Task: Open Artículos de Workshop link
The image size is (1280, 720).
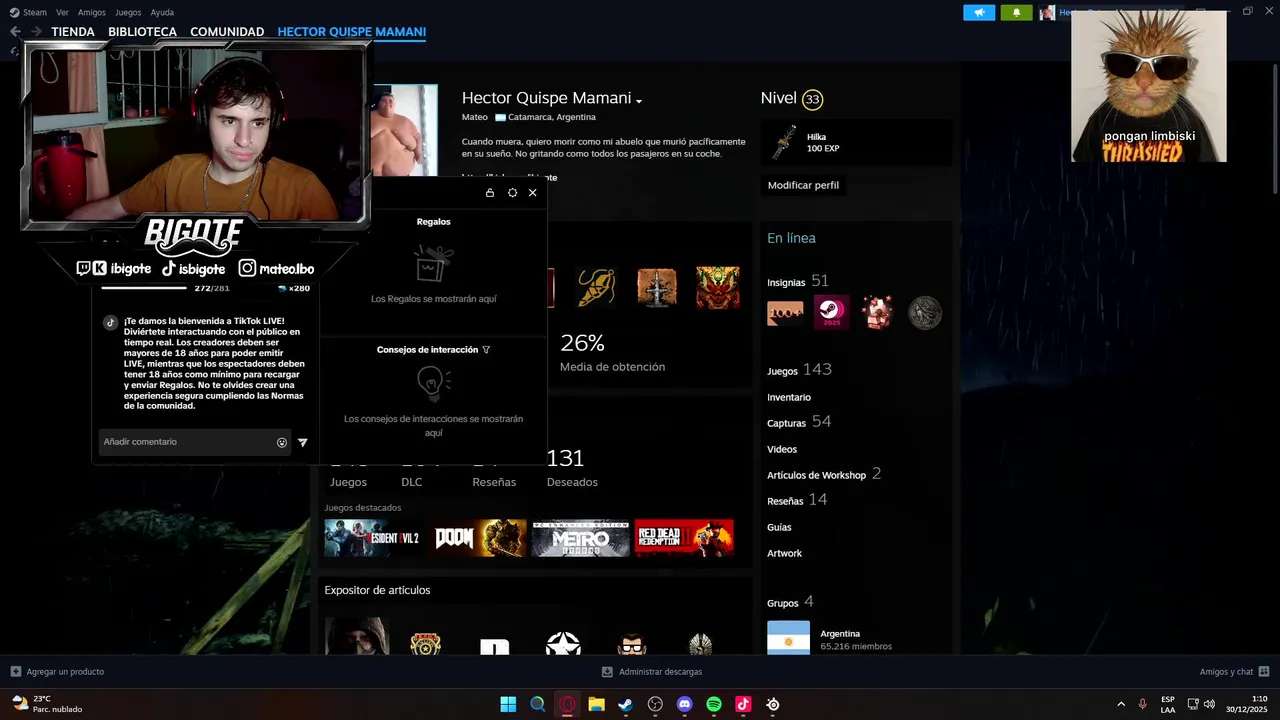Action: pyautogui.click(x=824, y=474)
